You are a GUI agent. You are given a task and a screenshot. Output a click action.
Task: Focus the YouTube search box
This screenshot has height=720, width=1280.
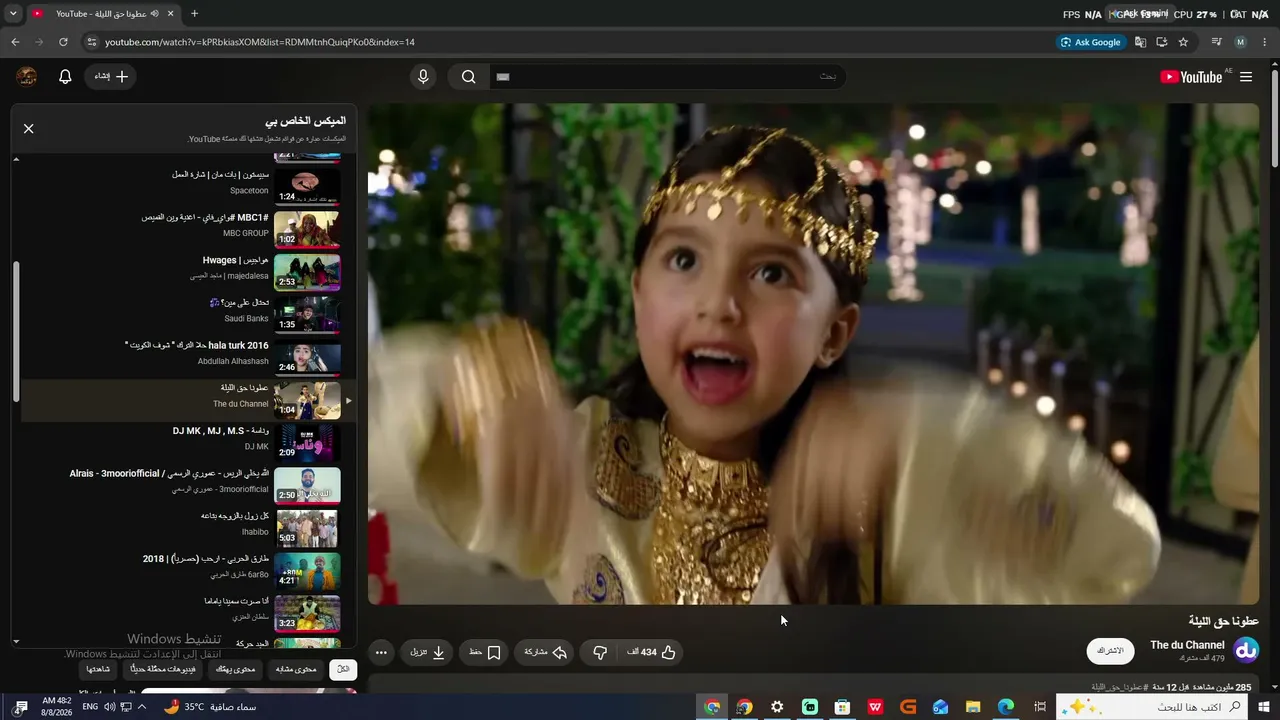click(x=666, y=77)
